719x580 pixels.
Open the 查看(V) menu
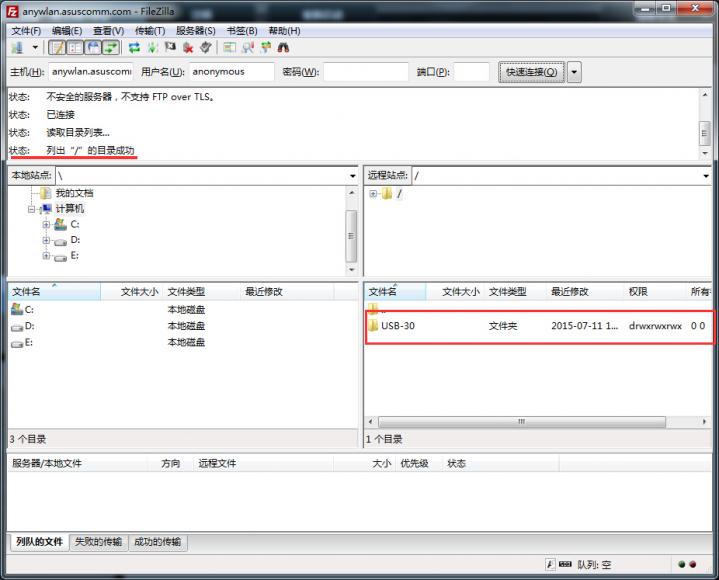tap(109, 31)
